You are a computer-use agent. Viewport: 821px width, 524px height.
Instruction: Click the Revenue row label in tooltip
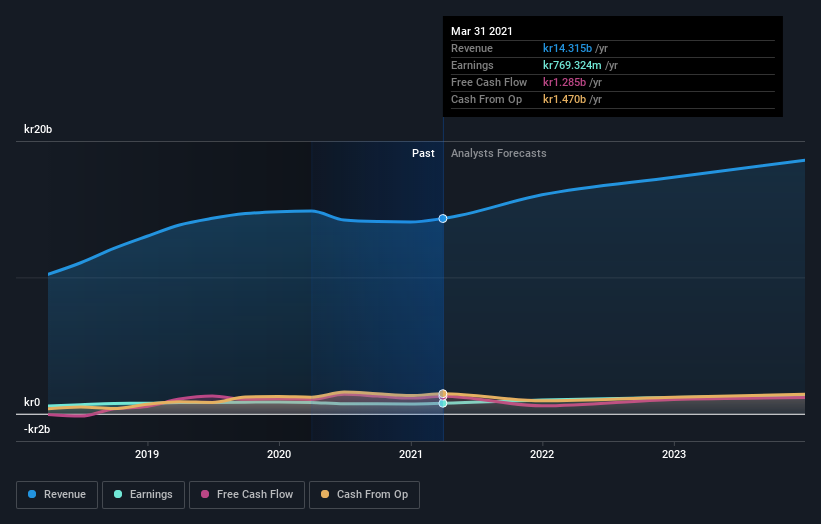[x=472, y=48]
